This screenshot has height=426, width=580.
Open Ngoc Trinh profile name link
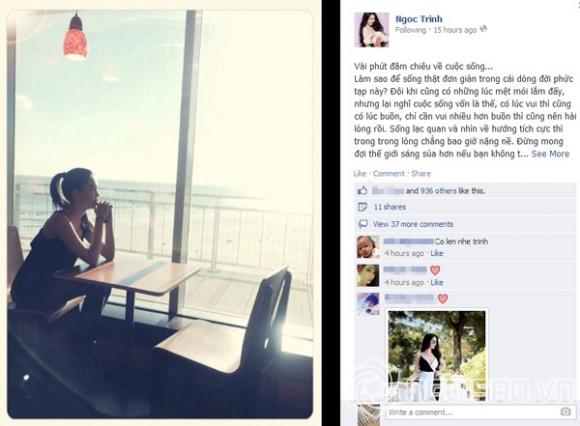[x=419, y=19]
